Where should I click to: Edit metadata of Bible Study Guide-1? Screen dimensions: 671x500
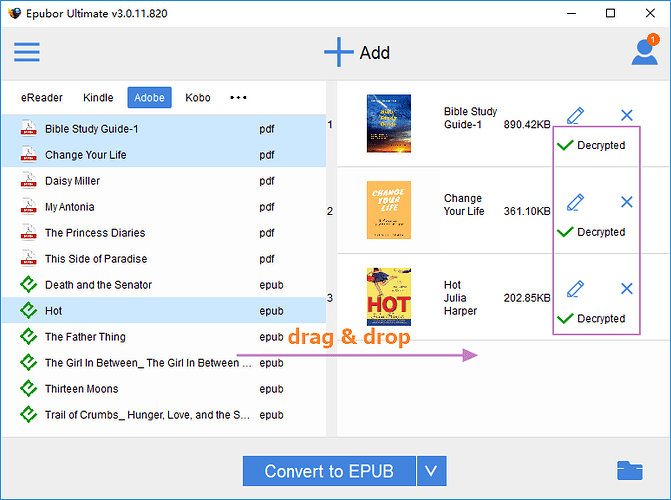[x=575, y=115]
